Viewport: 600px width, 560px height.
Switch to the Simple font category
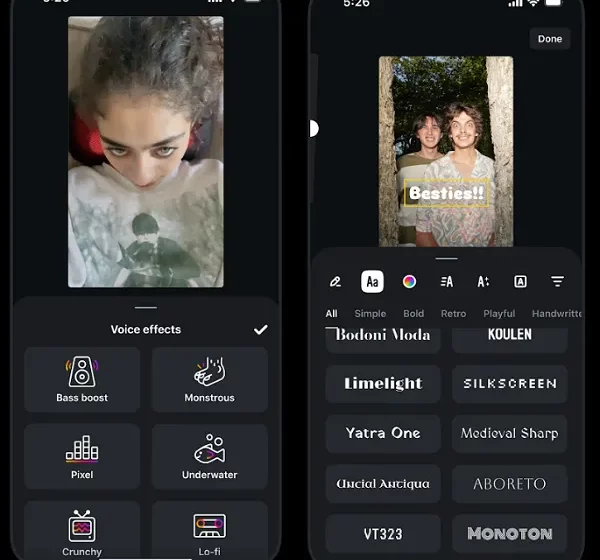pos(370,314)
